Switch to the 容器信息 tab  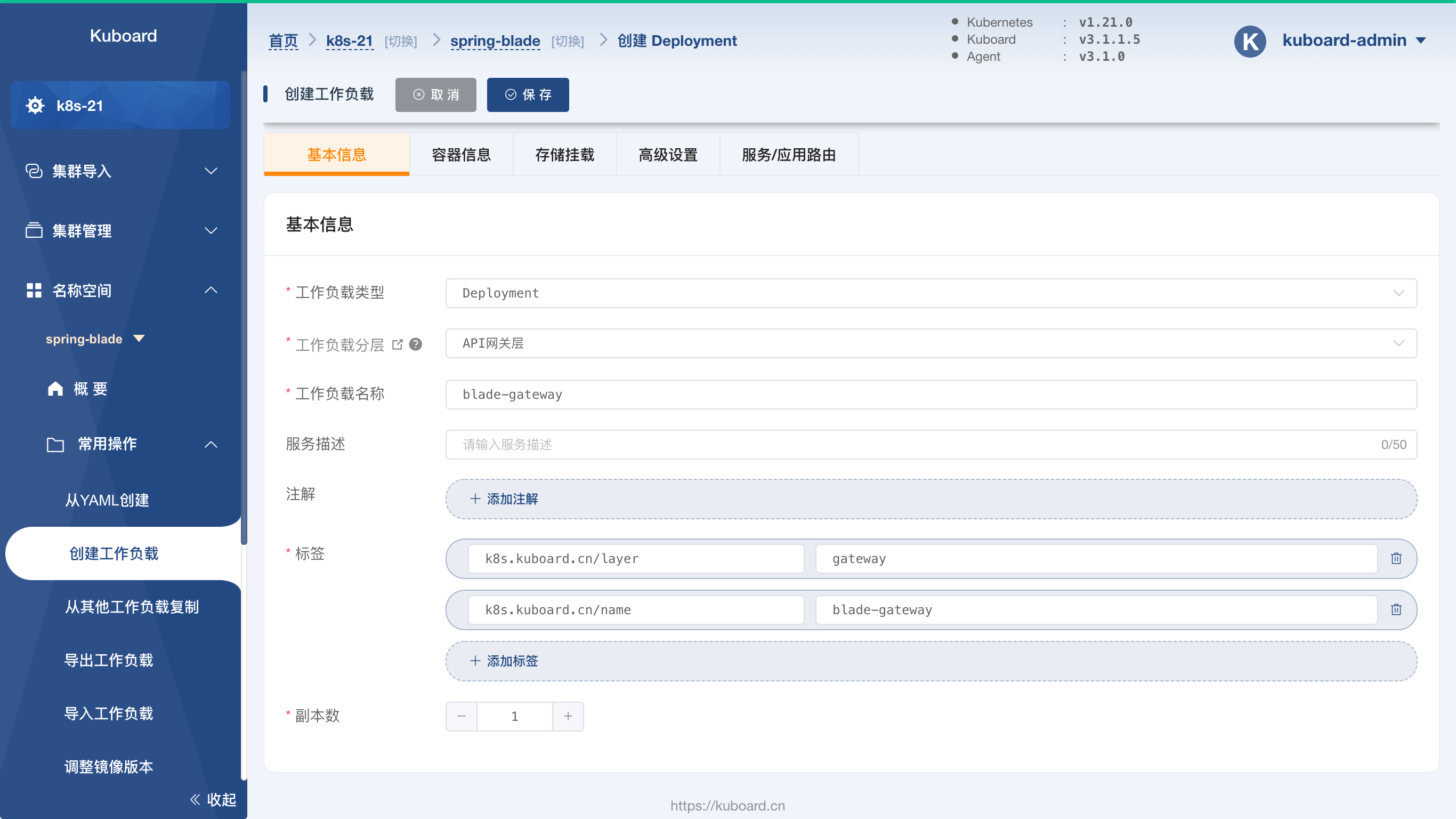click(x=460, y=155)
